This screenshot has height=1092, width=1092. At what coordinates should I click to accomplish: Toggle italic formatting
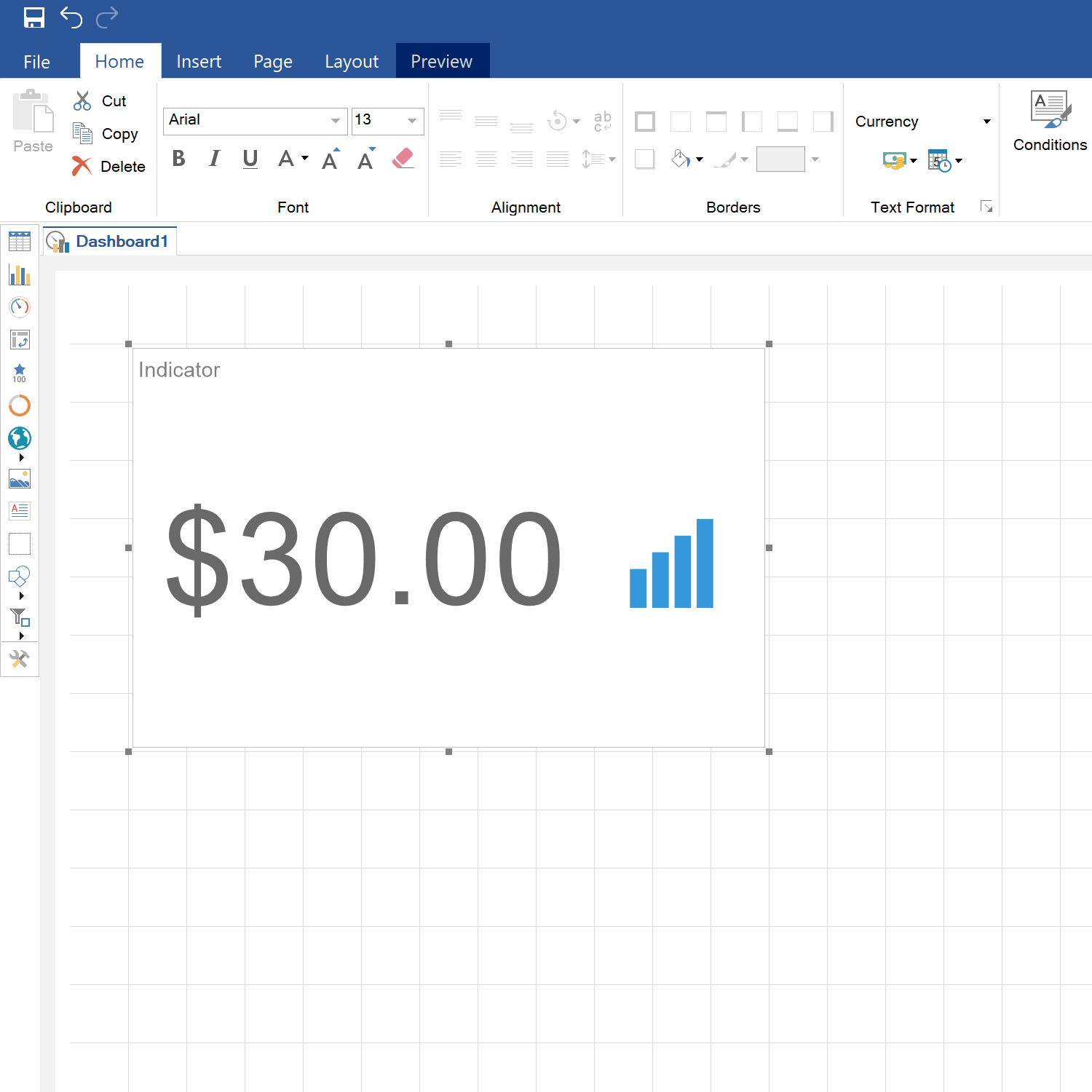pyautogui.click(x=214, y=159)
